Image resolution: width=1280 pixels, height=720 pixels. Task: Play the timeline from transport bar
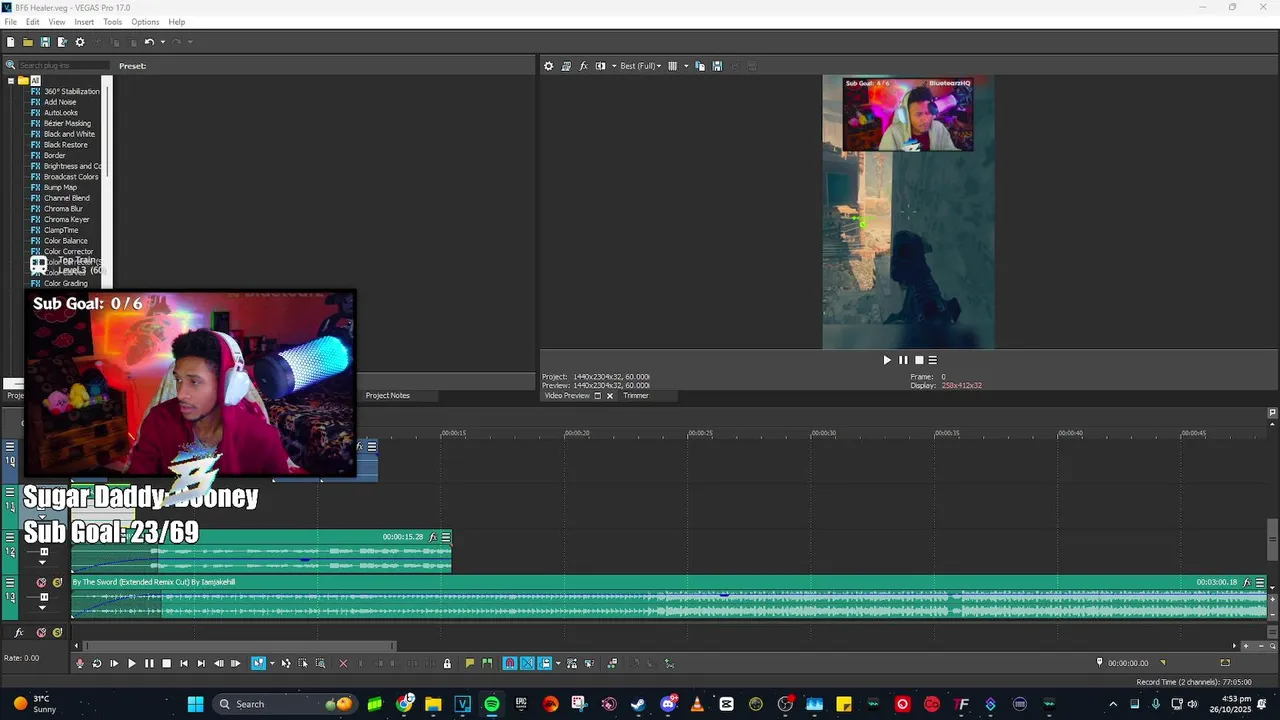[x=131, y=663]
